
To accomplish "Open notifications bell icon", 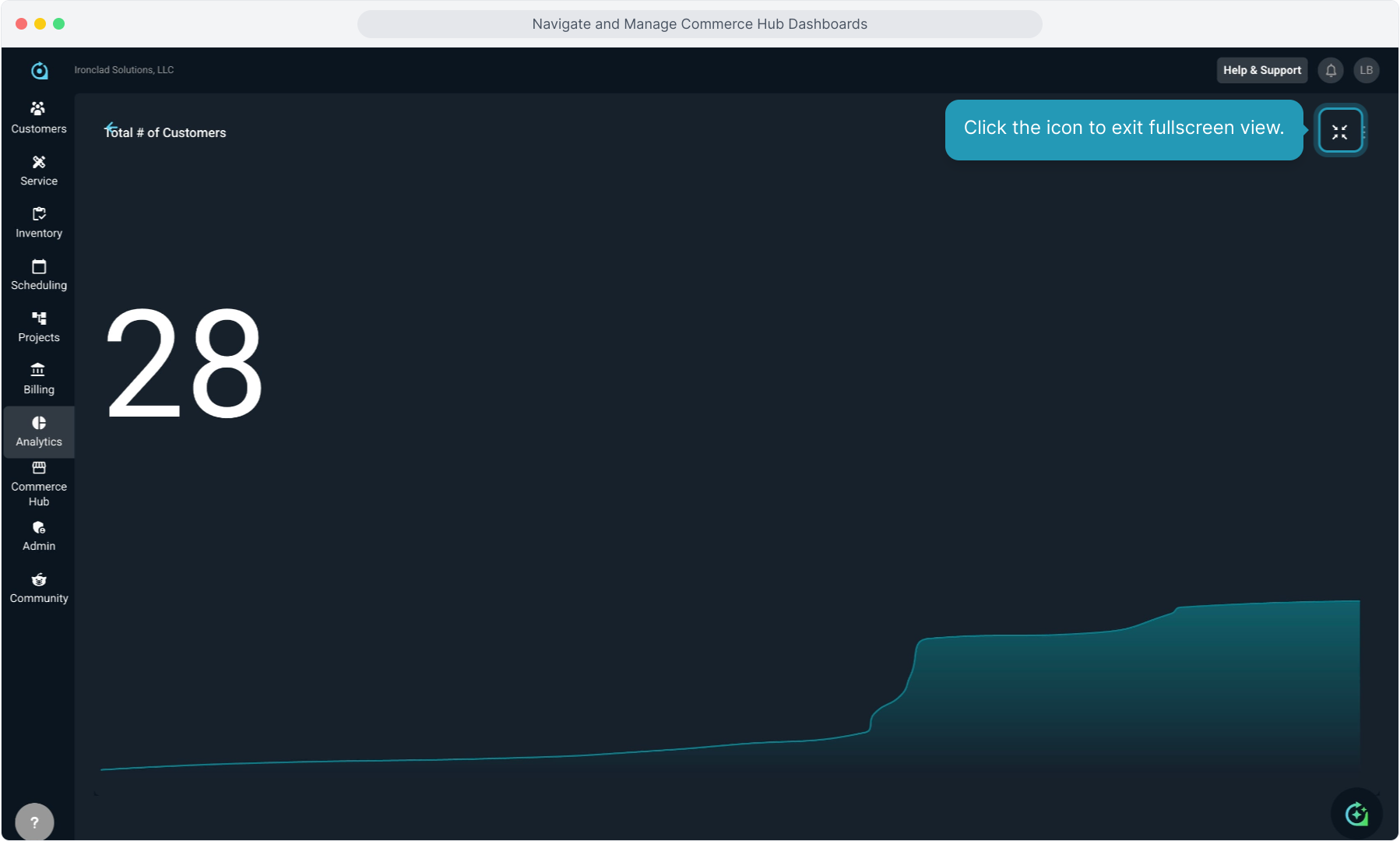I will point(1331,70).
